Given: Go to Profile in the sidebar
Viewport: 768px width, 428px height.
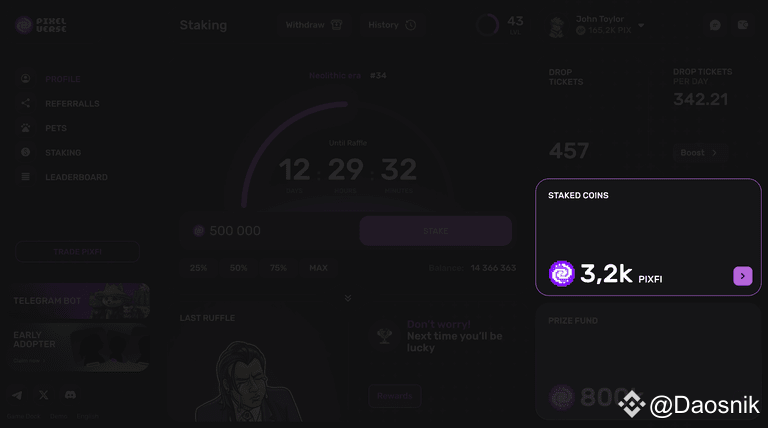Looking at the screenshot, I should [63, 79].
